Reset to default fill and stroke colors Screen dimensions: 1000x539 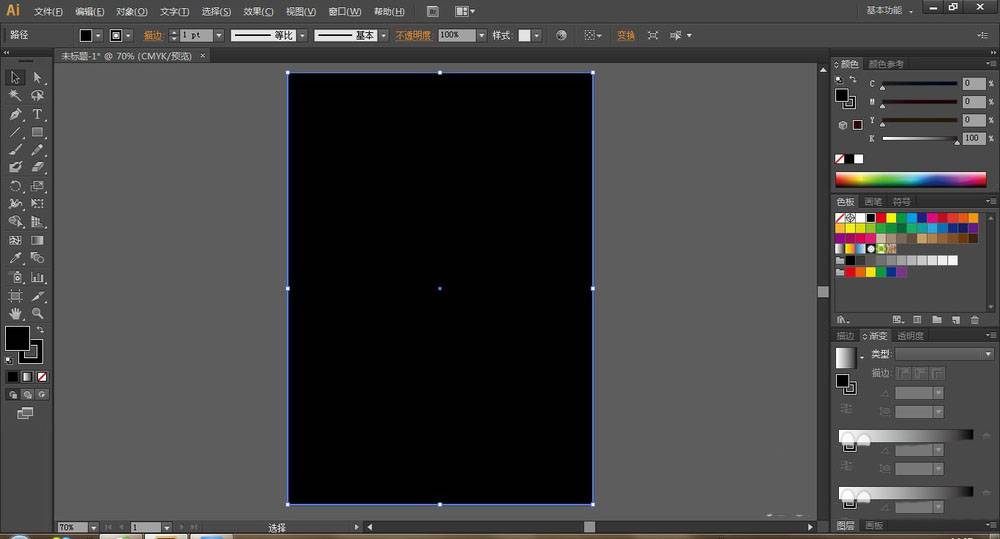tap(10, 359)
